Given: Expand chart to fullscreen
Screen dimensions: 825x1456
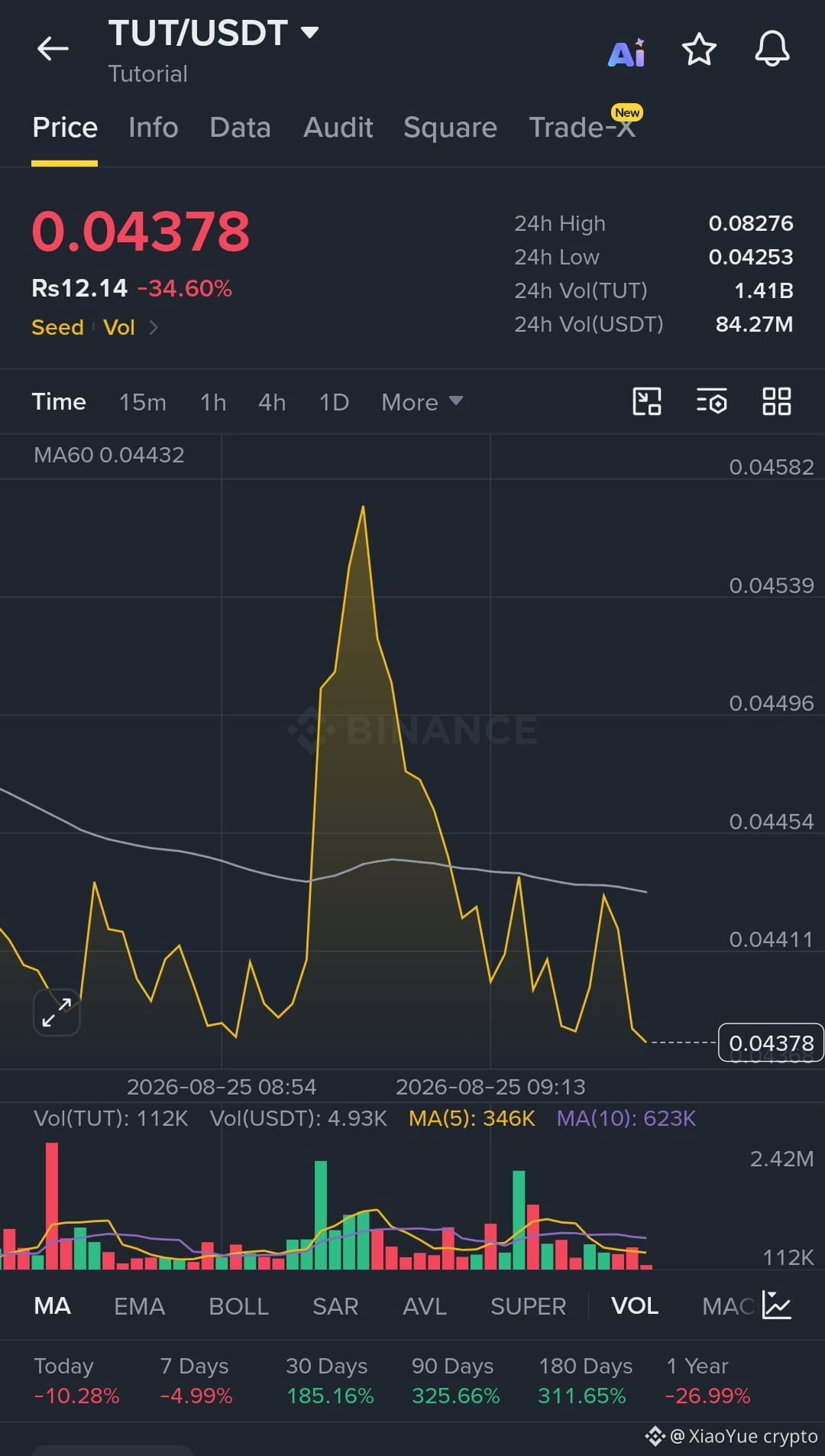Looking at the screenshot, I should (57, 1013).
